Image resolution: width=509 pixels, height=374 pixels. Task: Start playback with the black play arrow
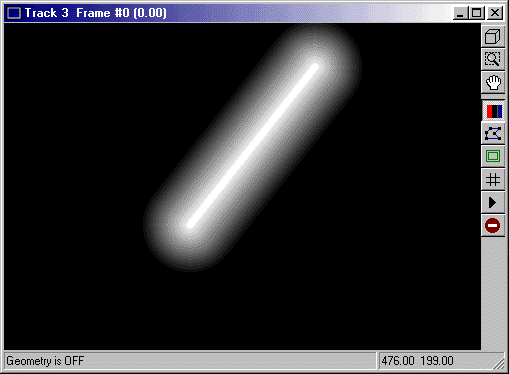[x=493, y=202]
